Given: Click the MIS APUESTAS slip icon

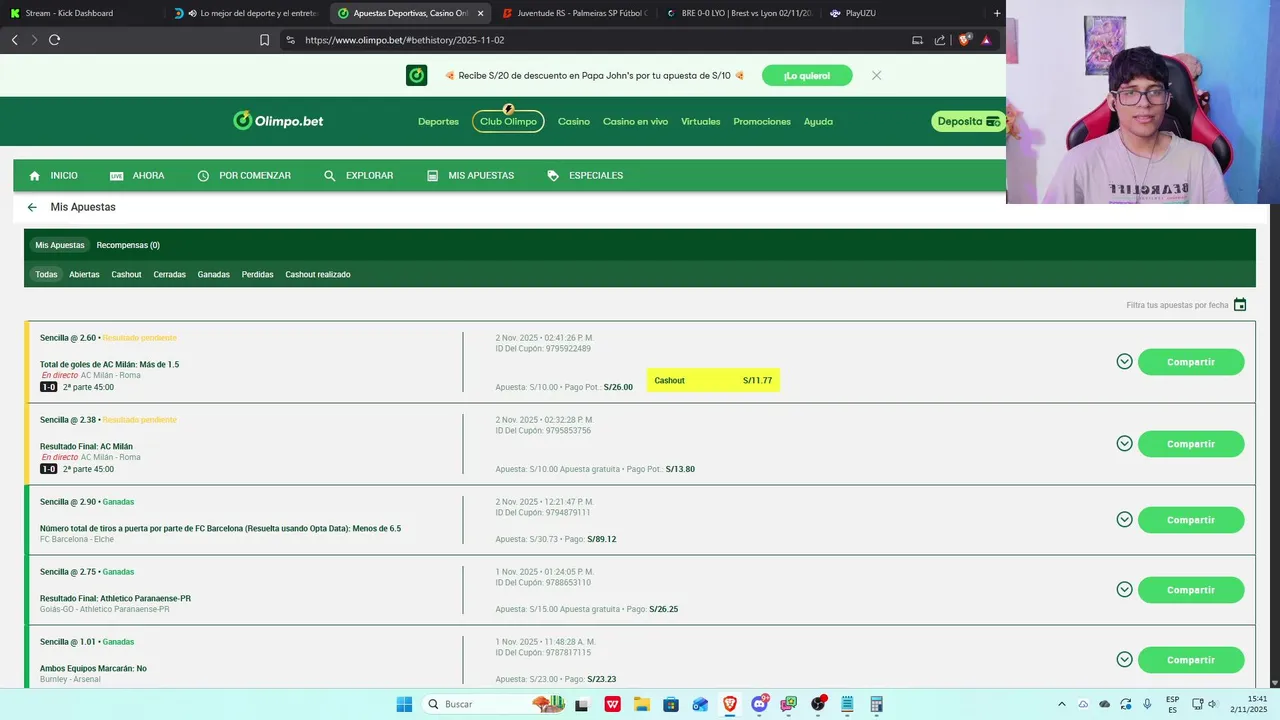Looking at the screenshot, I should point(433,175).
